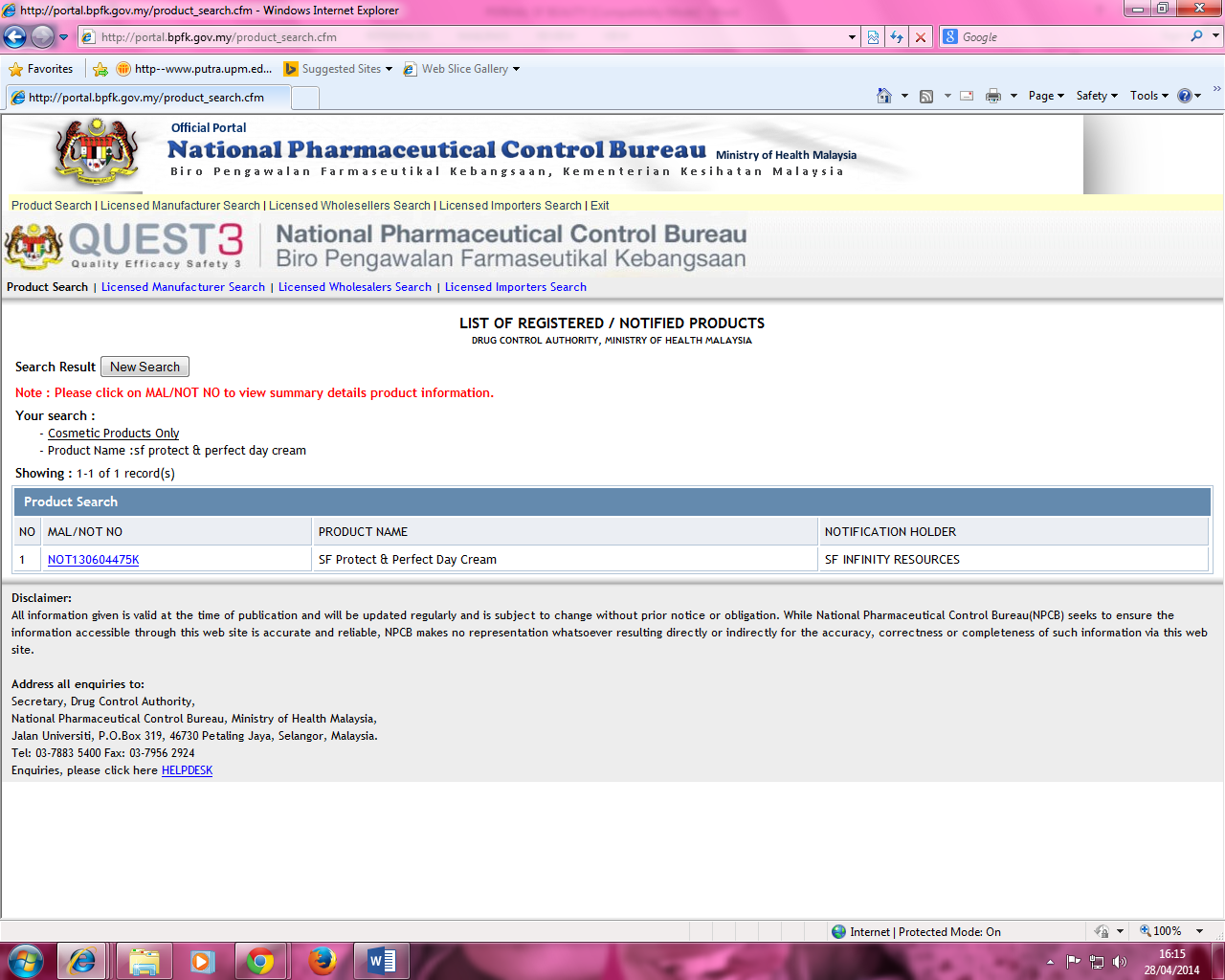Image resolution: width=1225 pixels, height=980 pixels.
Task: Open the Favorites star button
Action: (x=41, y=69)
